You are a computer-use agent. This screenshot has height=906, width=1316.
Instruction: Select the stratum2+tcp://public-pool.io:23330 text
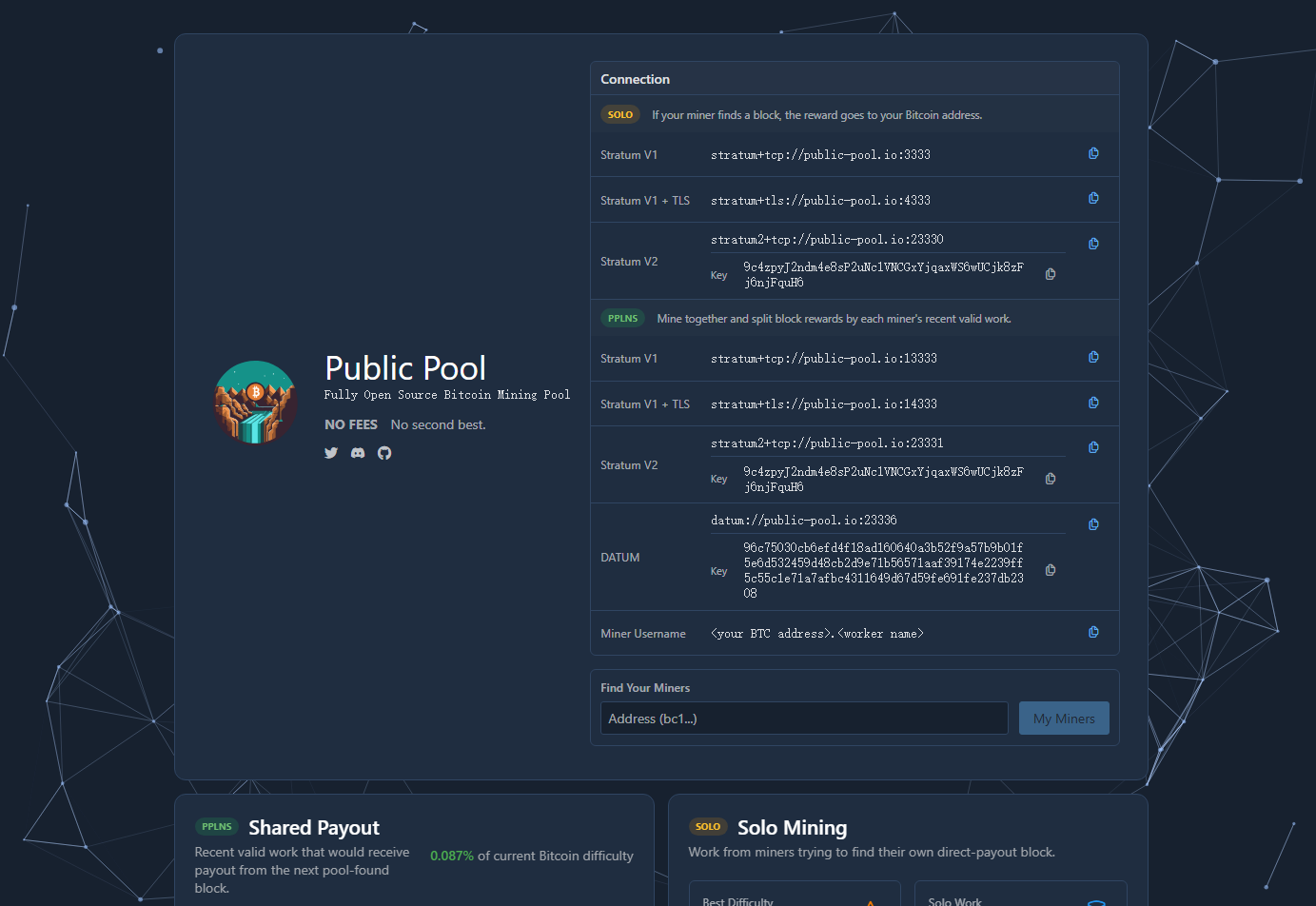coord(827,239)
